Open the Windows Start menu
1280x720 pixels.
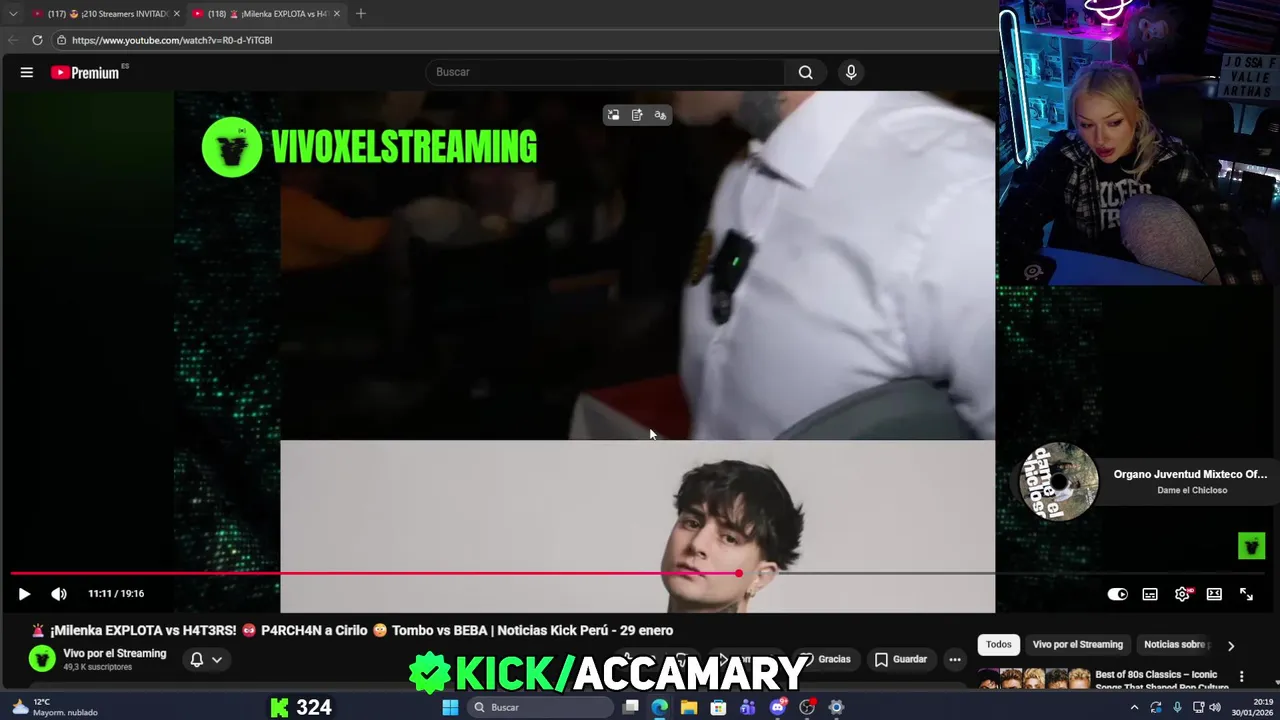pyautogui.click(x=450, y=707)
